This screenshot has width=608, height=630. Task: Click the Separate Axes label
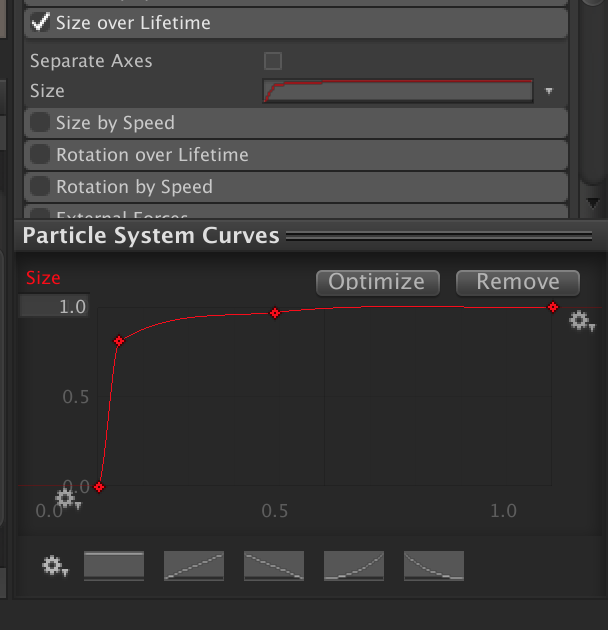pyautogui.click(x=91, y=61)
